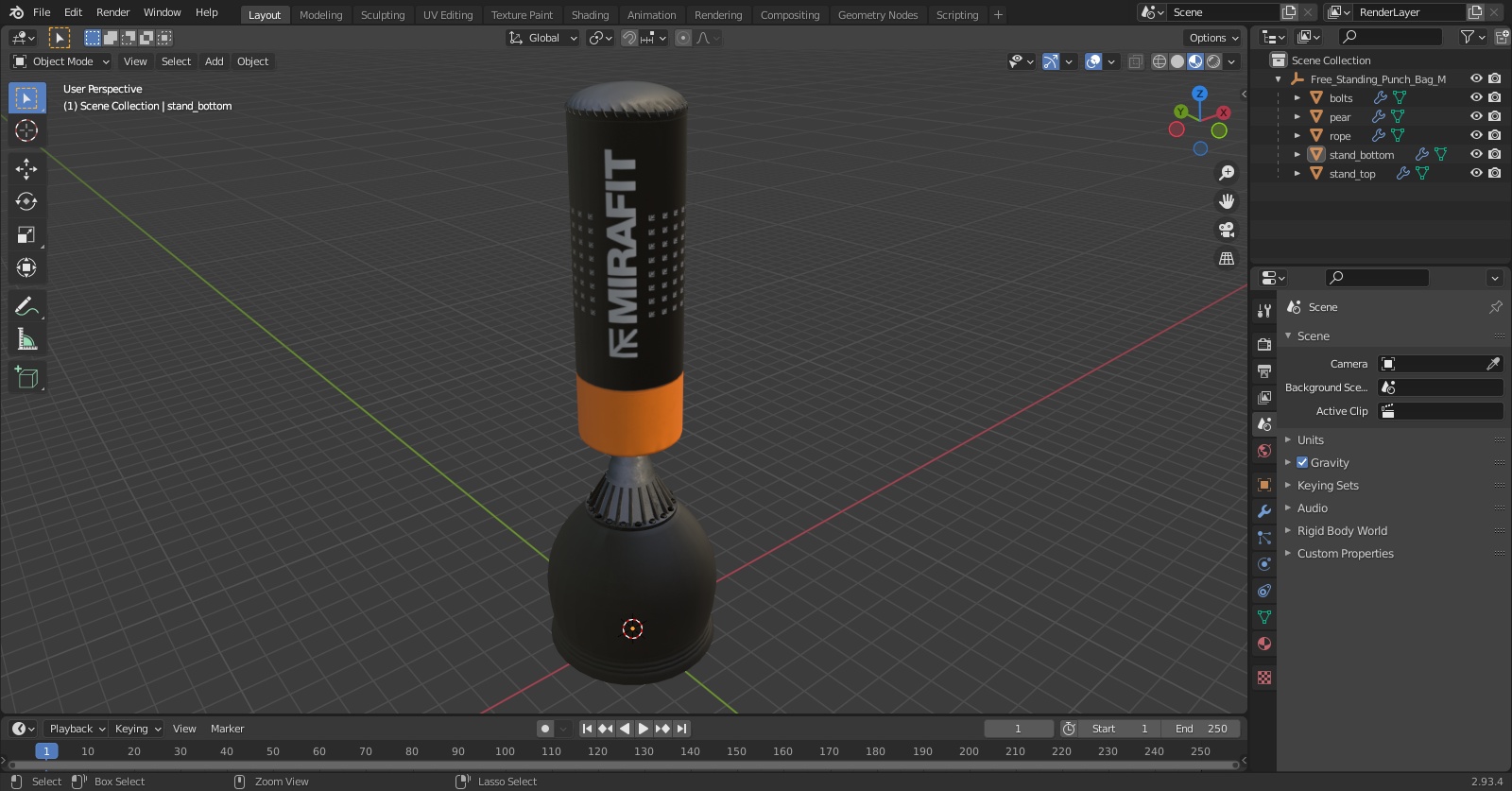Open the Texture properties tab
This screenshot has height=791, width=1512.
point(1264,678)
